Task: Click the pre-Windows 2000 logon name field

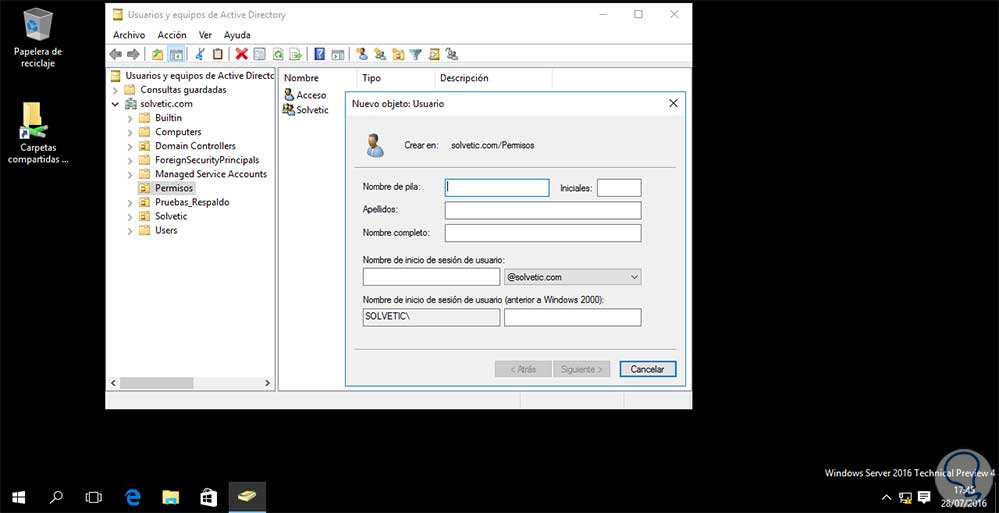Action: click(572, 317)
